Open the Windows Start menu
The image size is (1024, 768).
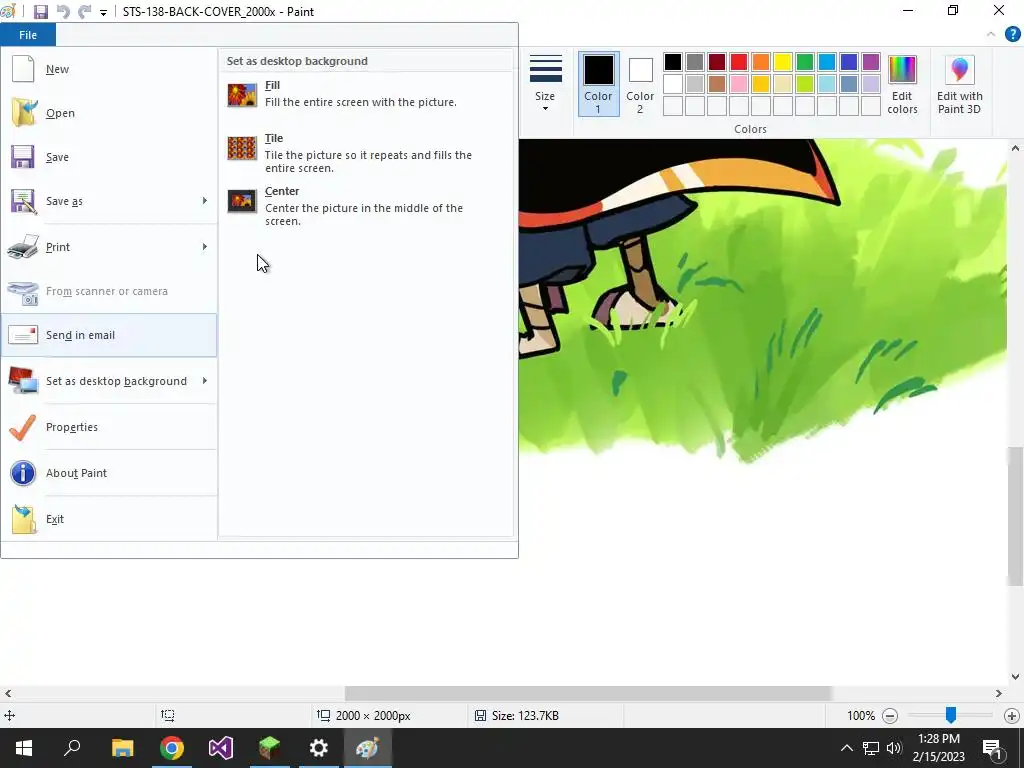(x=24, y=748)
